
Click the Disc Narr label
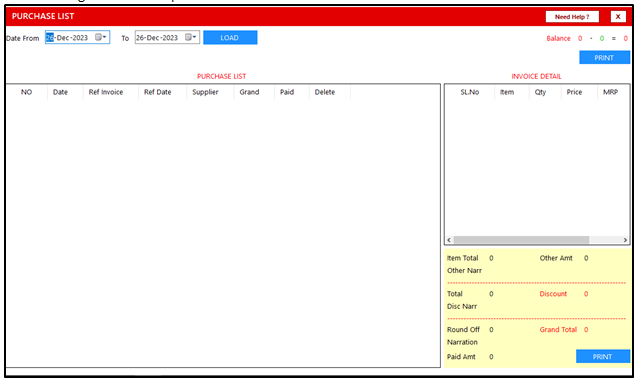tap(462, 306)
